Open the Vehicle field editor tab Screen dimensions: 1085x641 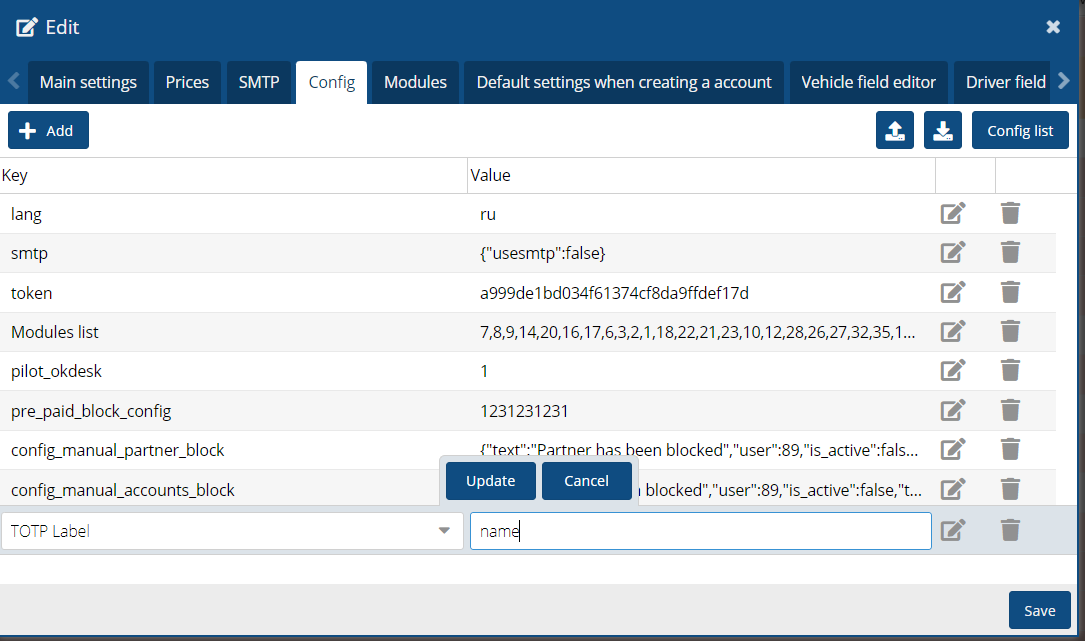tap(868, 82)
